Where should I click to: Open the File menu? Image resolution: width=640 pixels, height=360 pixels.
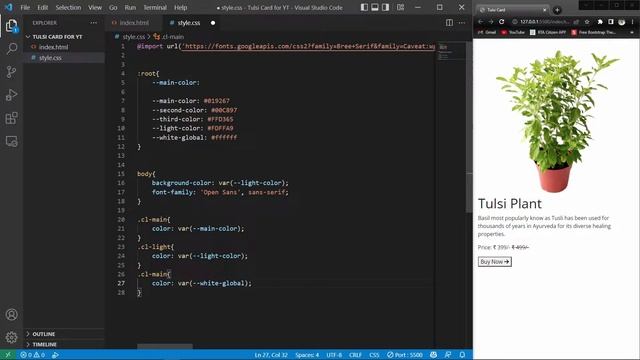pos(25,7)
